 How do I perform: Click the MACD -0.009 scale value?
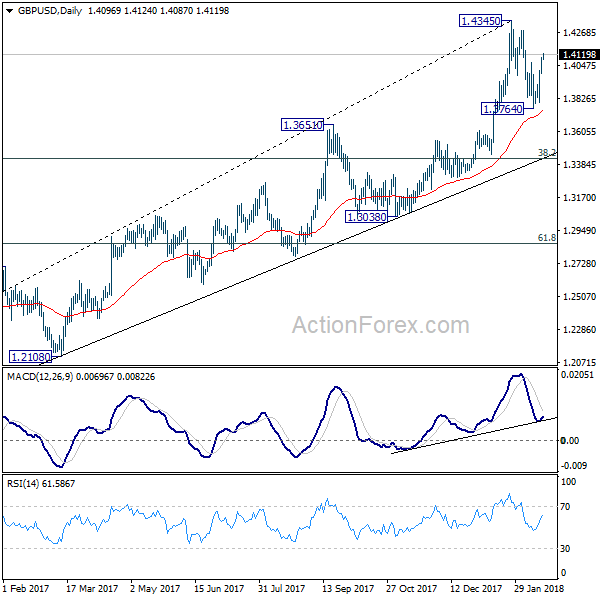coord(574,466)
